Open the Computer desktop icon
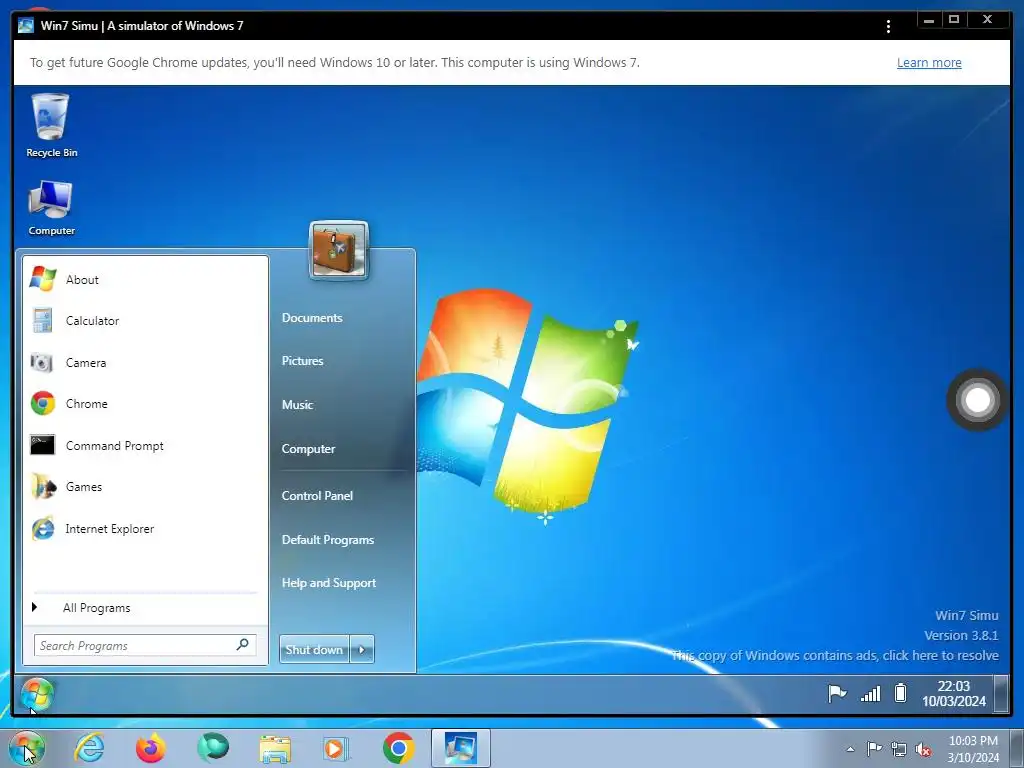This screenshot has height=768, width=1024. pyautogui.click(x=51, y=208)
